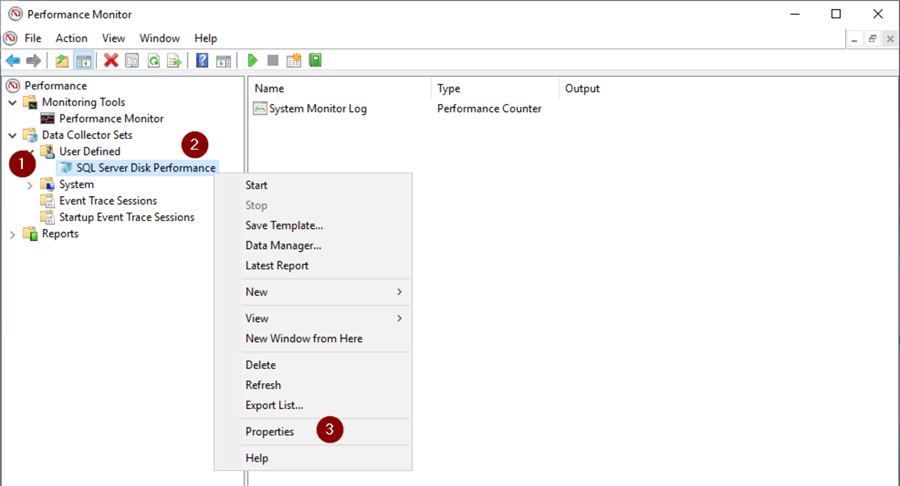Collapse the Data Collector Sets node
This screenshot has height=486, width=900.
(13, 135)
